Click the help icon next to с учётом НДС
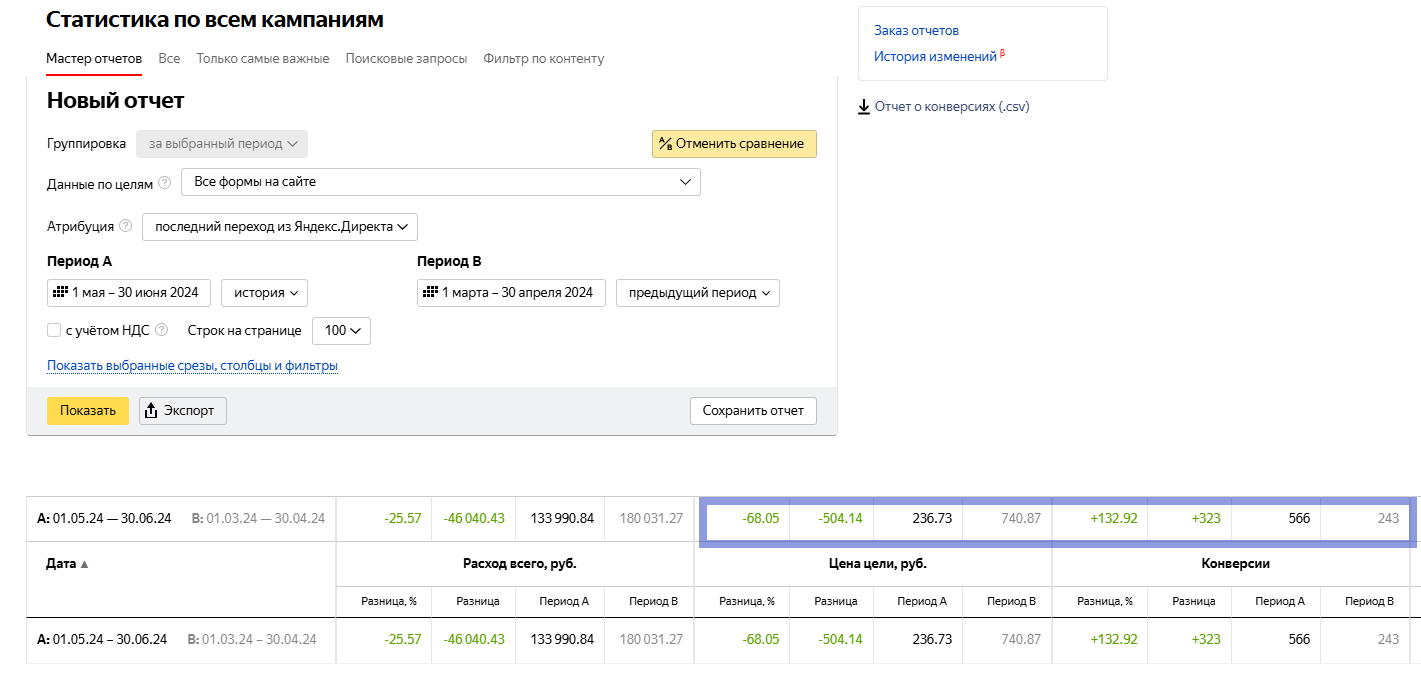 [162, 331]
